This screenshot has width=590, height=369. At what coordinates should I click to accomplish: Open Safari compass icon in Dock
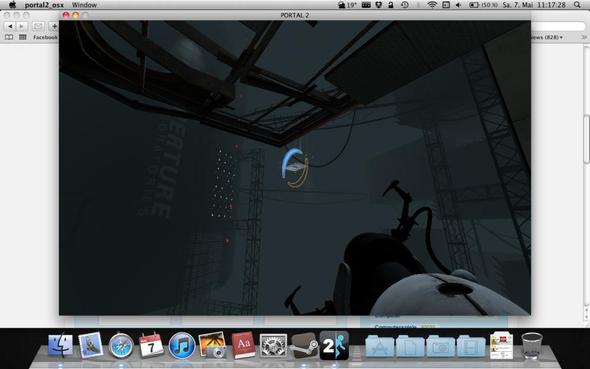121,345
